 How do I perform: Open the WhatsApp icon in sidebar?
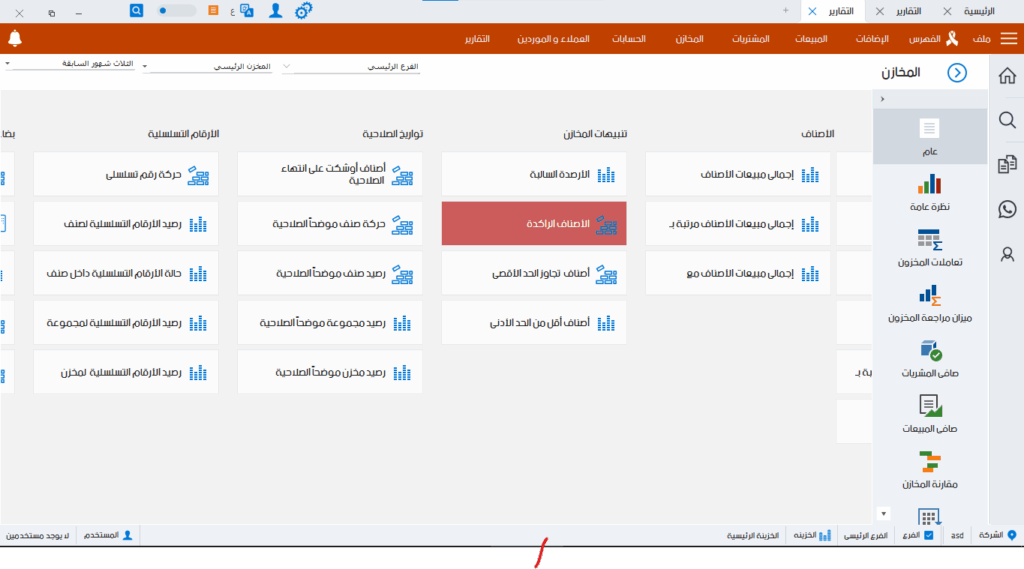[x=1007, y=209]
